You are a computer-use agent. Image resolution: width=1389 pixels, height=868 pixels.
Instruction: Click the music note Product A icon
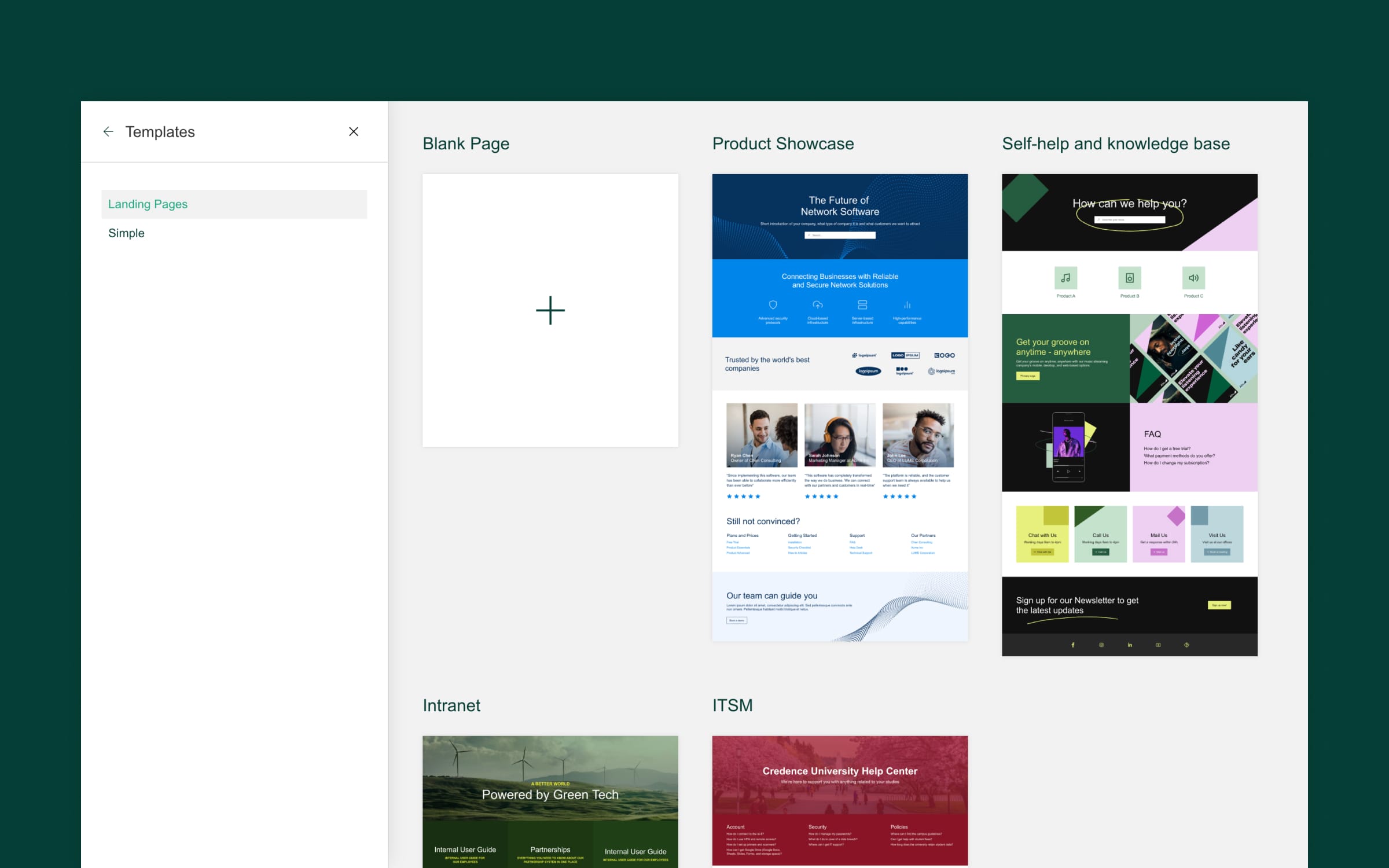point(1065,278)
